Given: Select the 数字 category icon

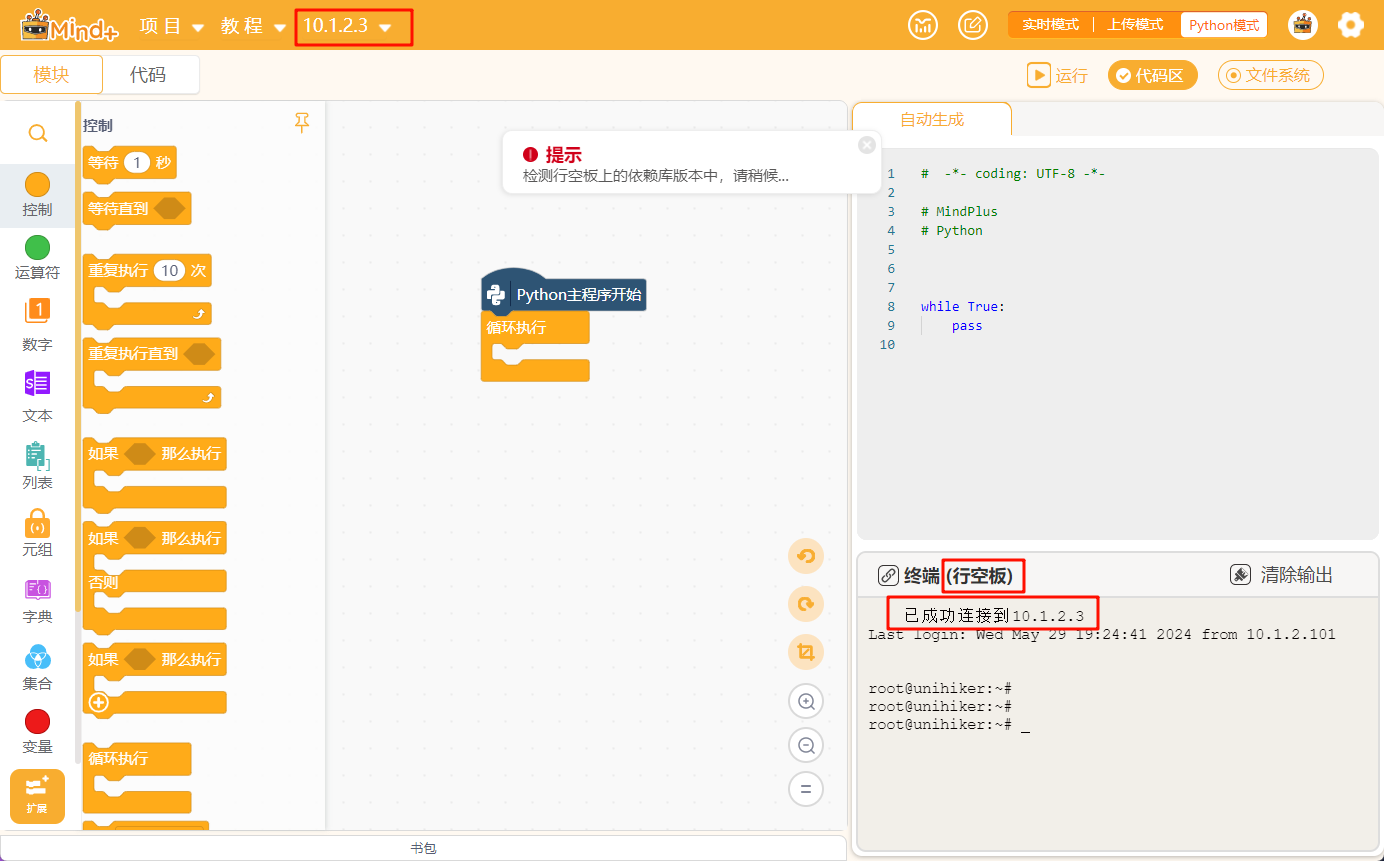Looking at the screenshot, I should point(37,312).
